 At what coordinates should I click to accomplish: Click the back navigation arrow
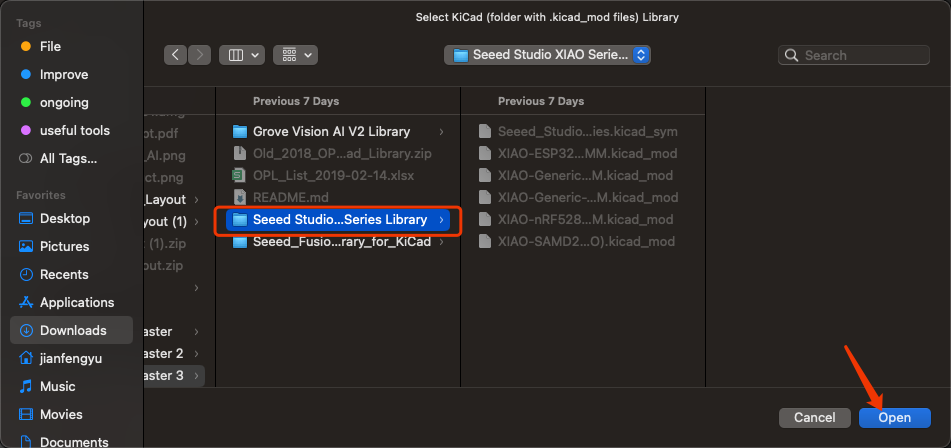[x=175, y=55]
